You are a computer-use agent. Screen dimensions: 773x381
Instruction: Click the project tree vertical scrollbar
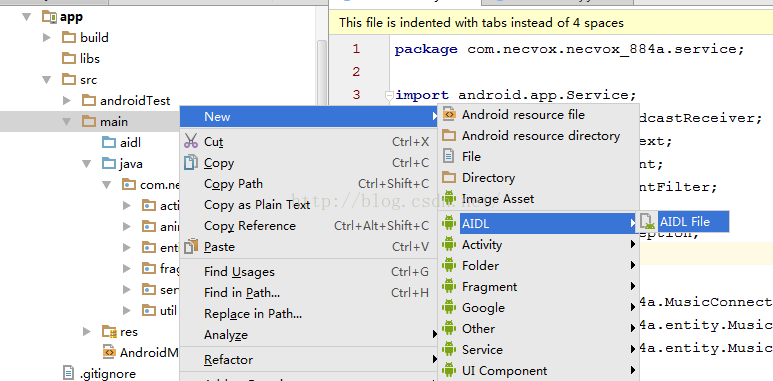pos(322,74)
